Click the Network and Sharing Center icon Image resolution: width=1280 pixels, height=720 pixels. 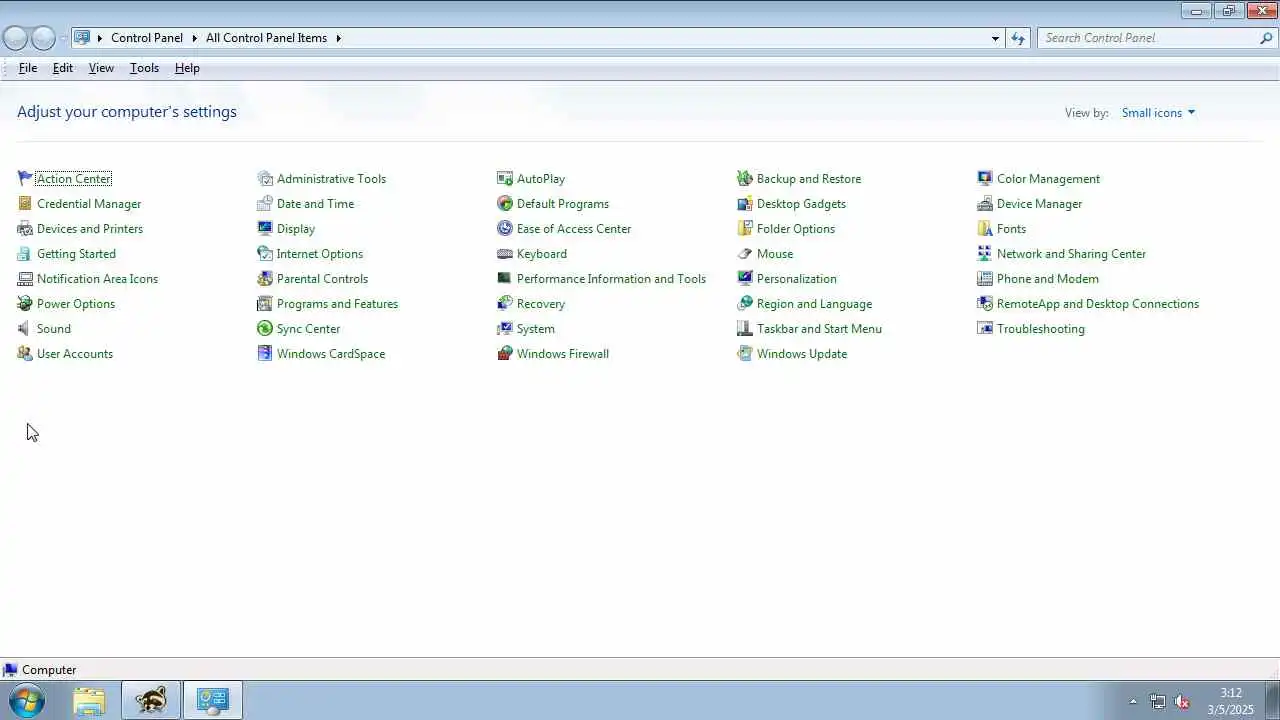pyautogui.click(x=985, y=253)
